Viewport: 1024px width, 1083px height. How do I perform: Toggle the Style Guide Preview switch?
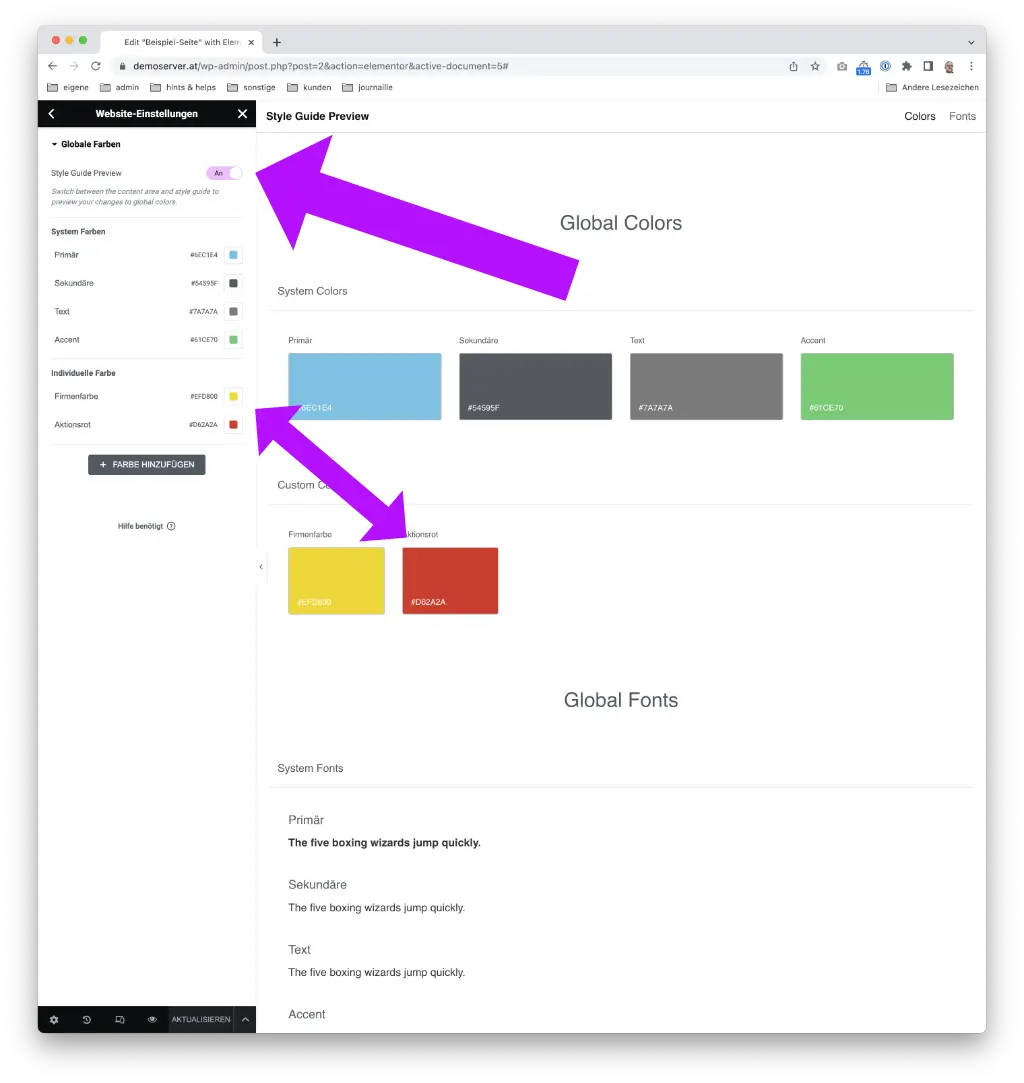pos(224,173)
